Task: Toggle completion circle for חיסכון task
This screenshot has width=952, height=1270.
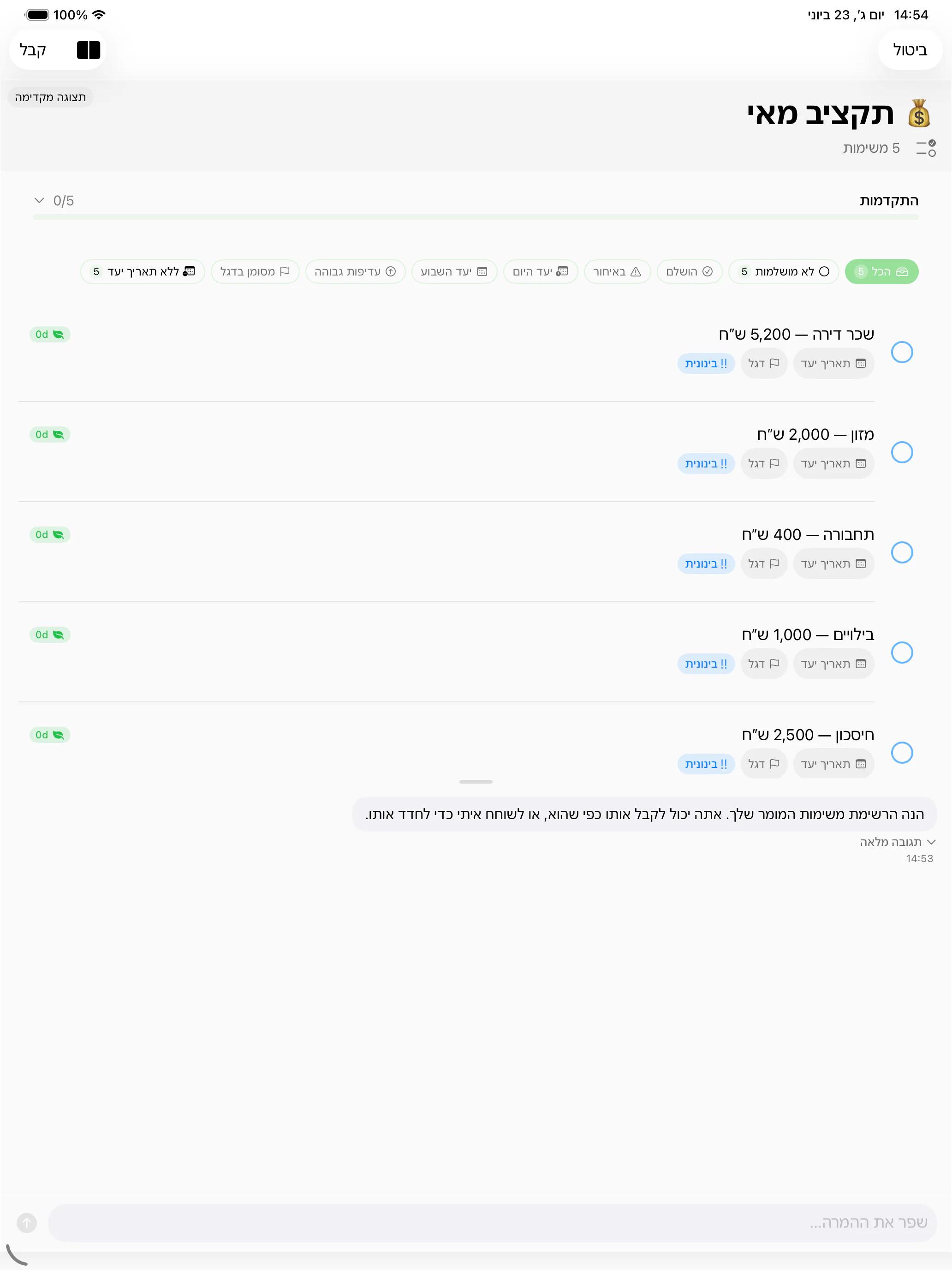Action: click(x=902, y=752)
